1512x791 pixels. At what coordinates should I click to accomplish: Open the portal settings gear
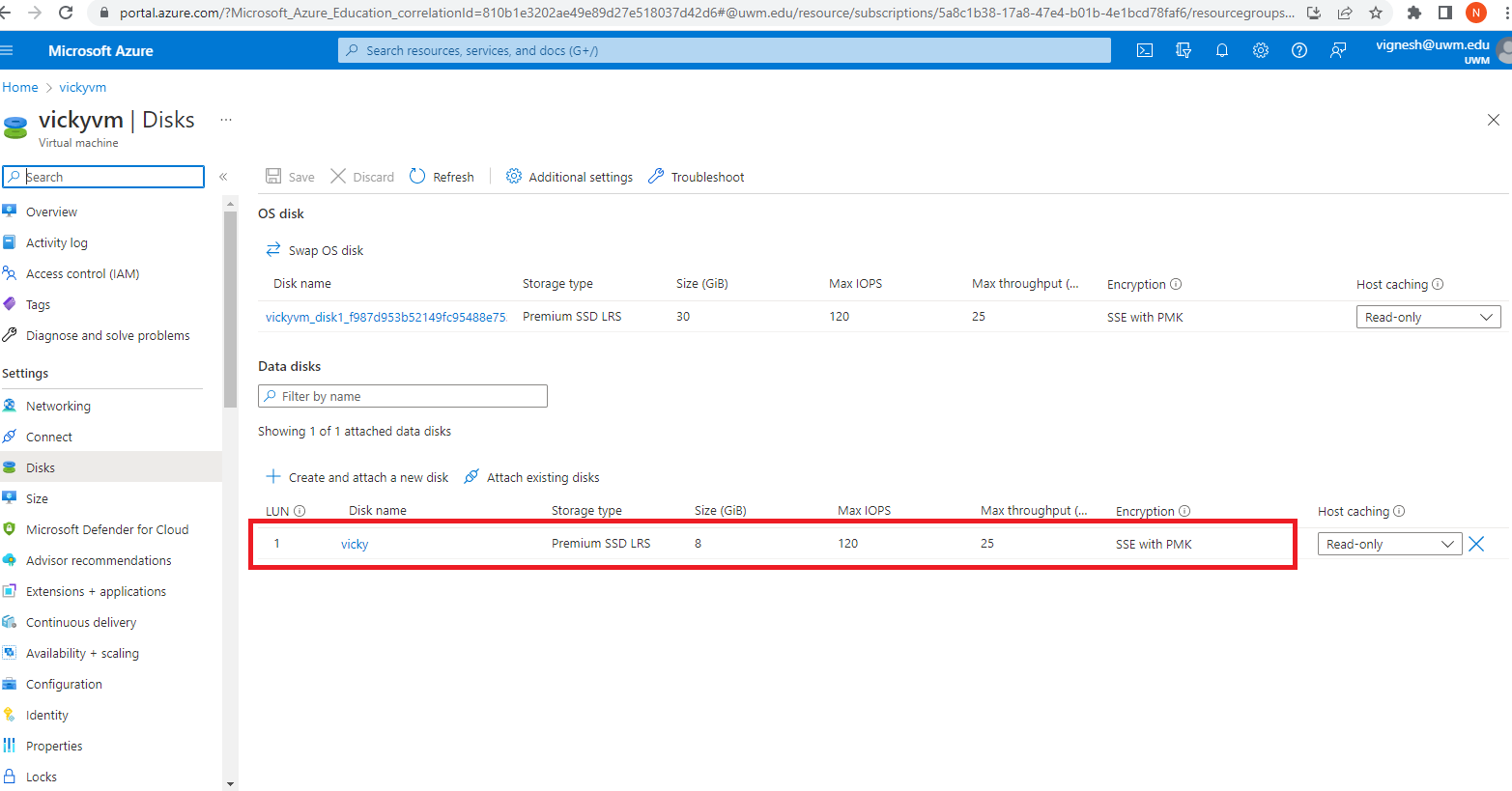click(x=1260, y=49)
